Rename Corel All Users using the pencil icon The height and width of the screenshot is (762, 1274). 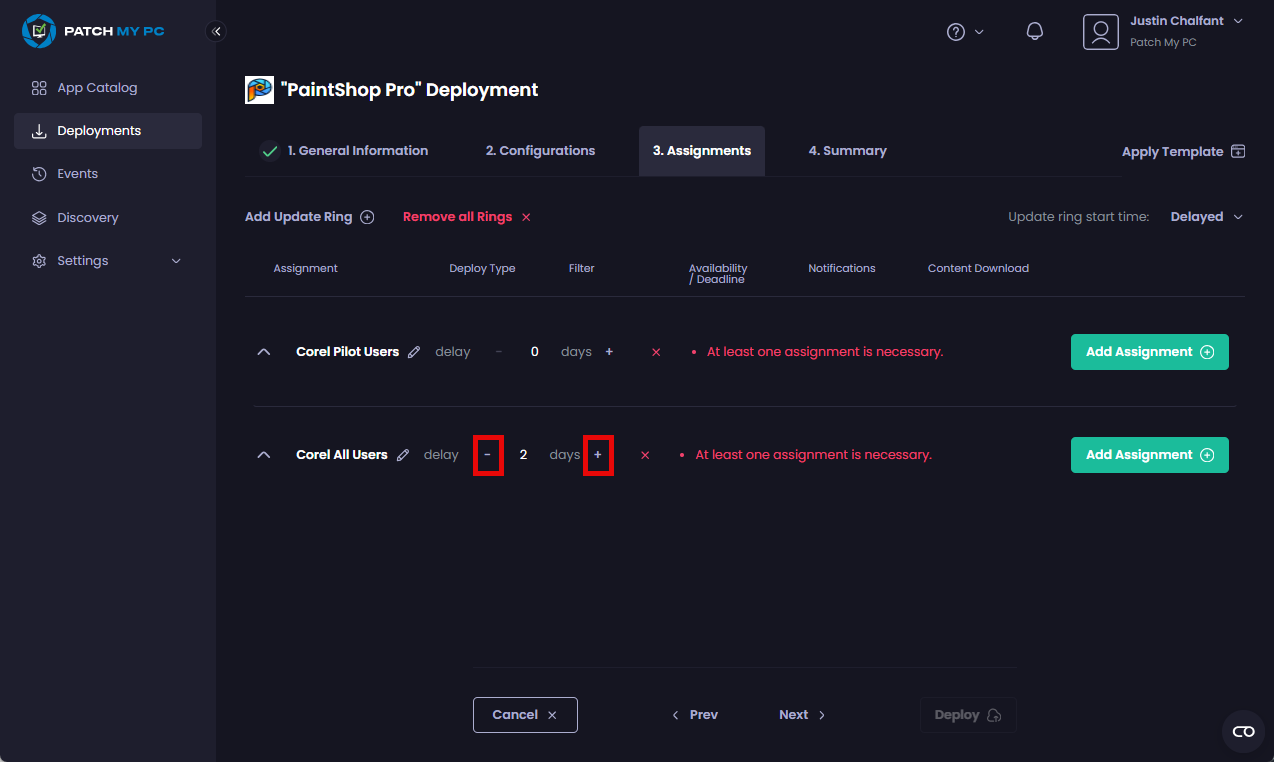tap(402, 454)
